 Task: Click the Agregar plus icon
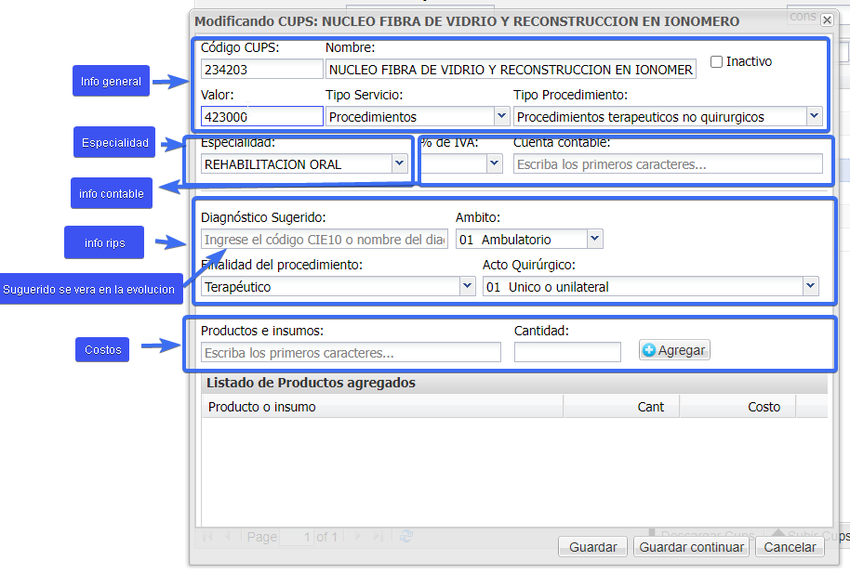click(649, 350)
